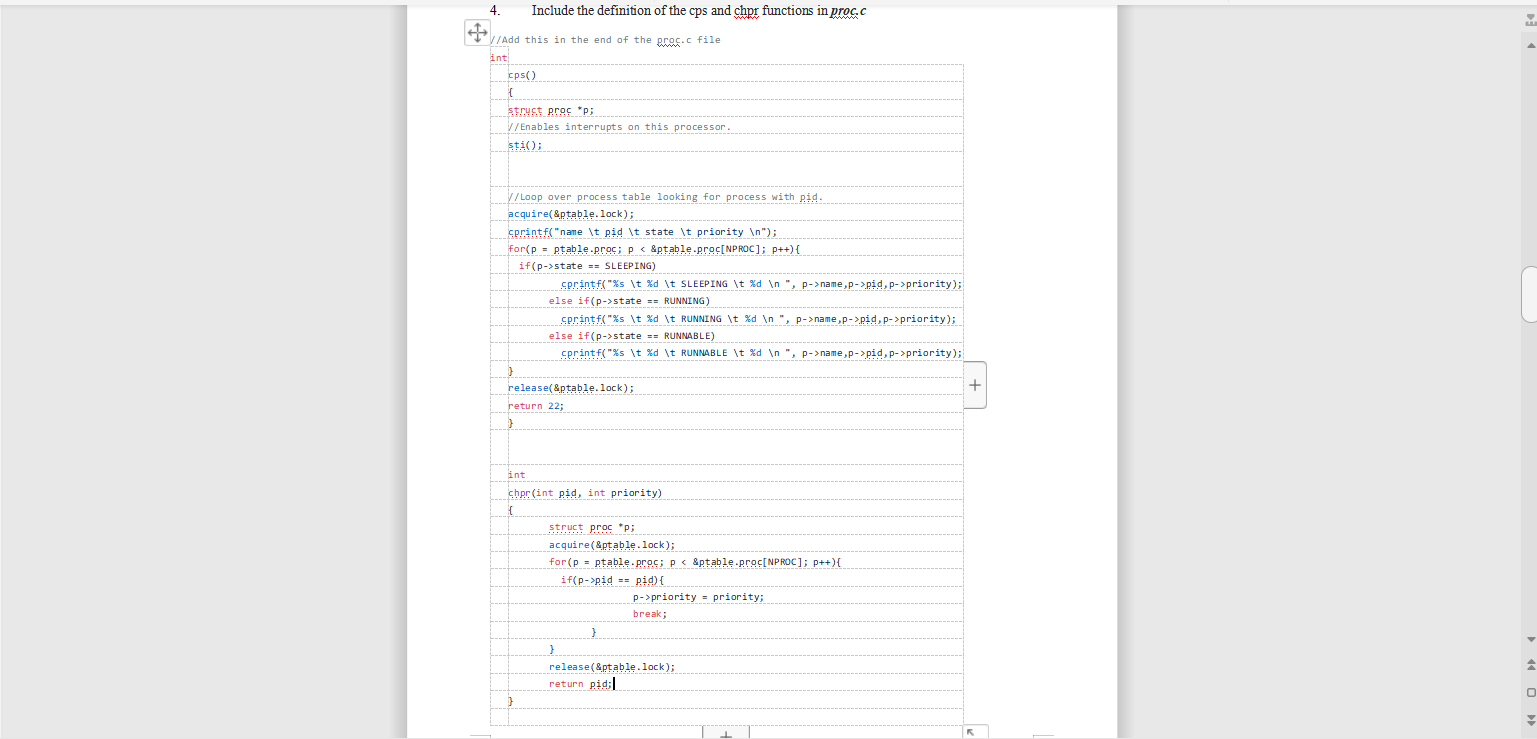Click the 'cps()' function name
This screenshot has width=1537, height=739.
pyautogui.click(x=520, y=74)
